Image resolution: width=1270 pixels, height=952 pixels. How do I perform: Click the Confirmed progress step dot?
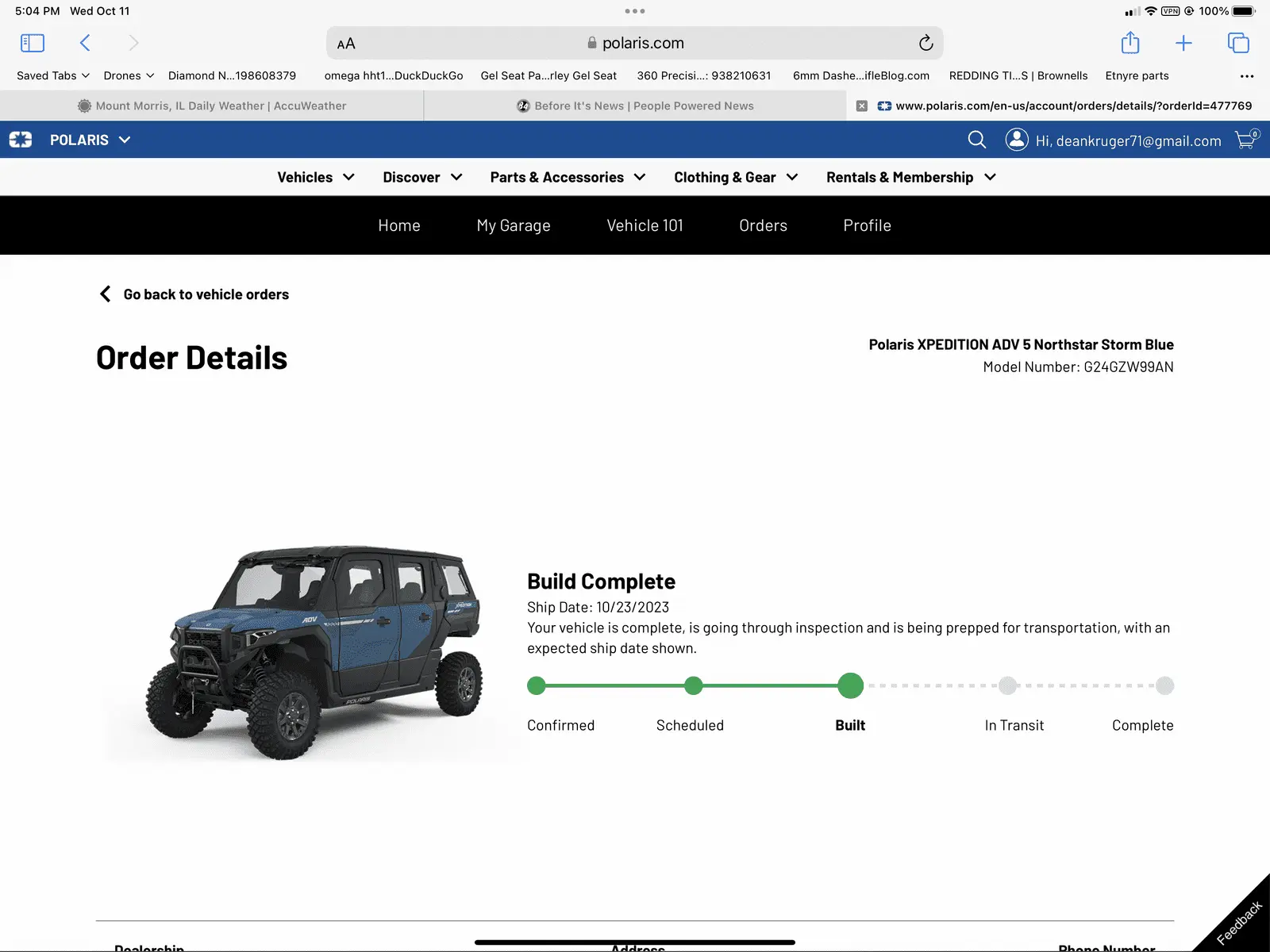coord(537,685)
